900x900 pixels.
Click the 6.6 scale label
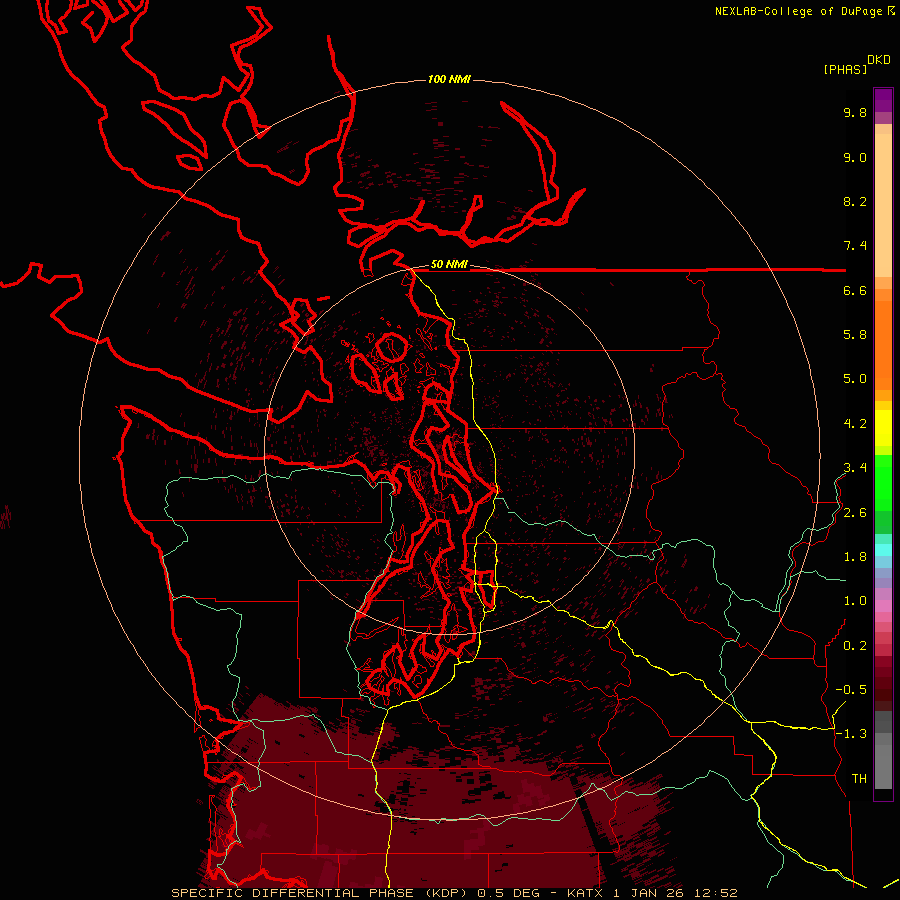coord(855,290)
